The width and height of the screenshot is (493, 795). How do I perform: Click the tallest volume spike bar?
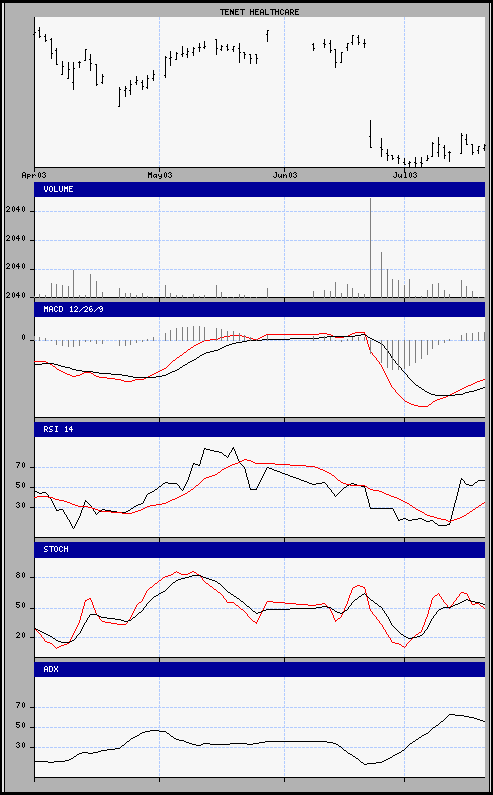click(x=370, y=247)
